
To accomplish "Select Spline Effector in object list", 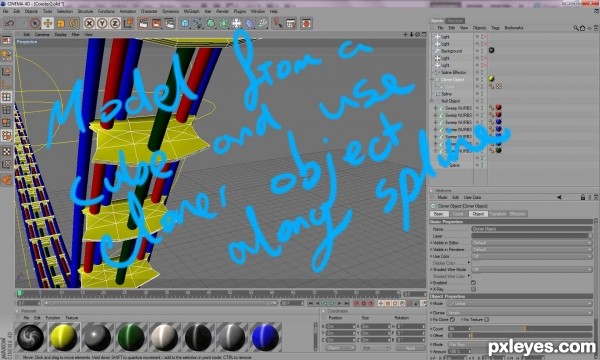I will (x=453, y=72).
